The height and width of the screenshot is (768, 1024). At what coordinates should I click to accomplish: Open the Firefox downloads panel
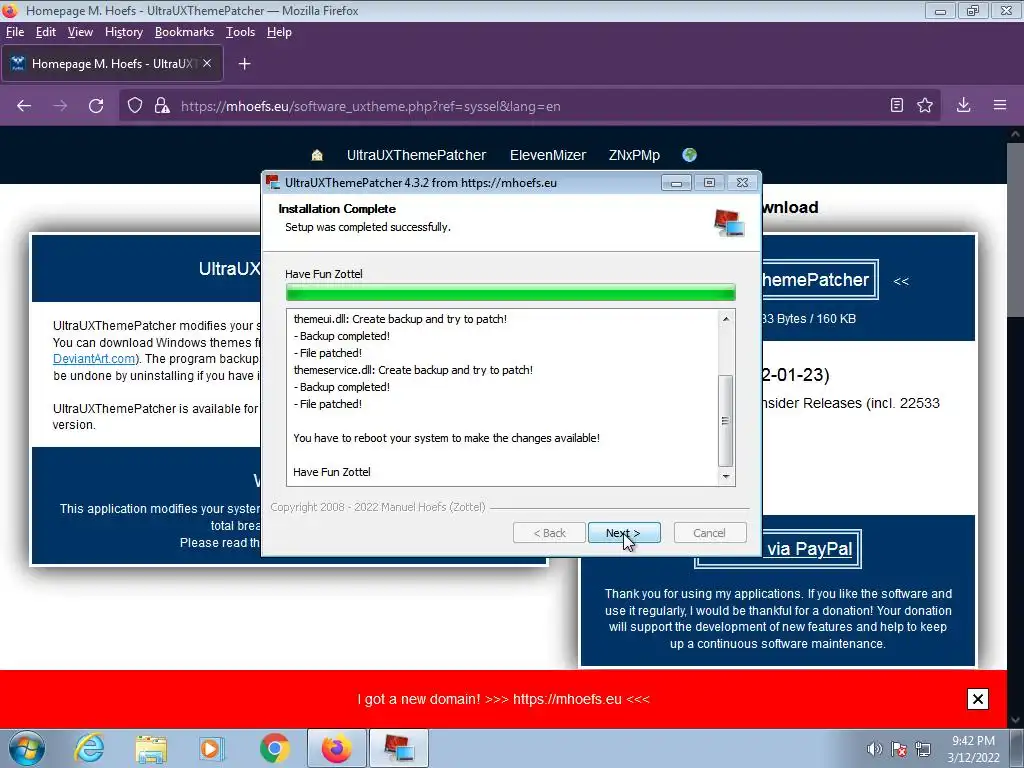point(963,105)
